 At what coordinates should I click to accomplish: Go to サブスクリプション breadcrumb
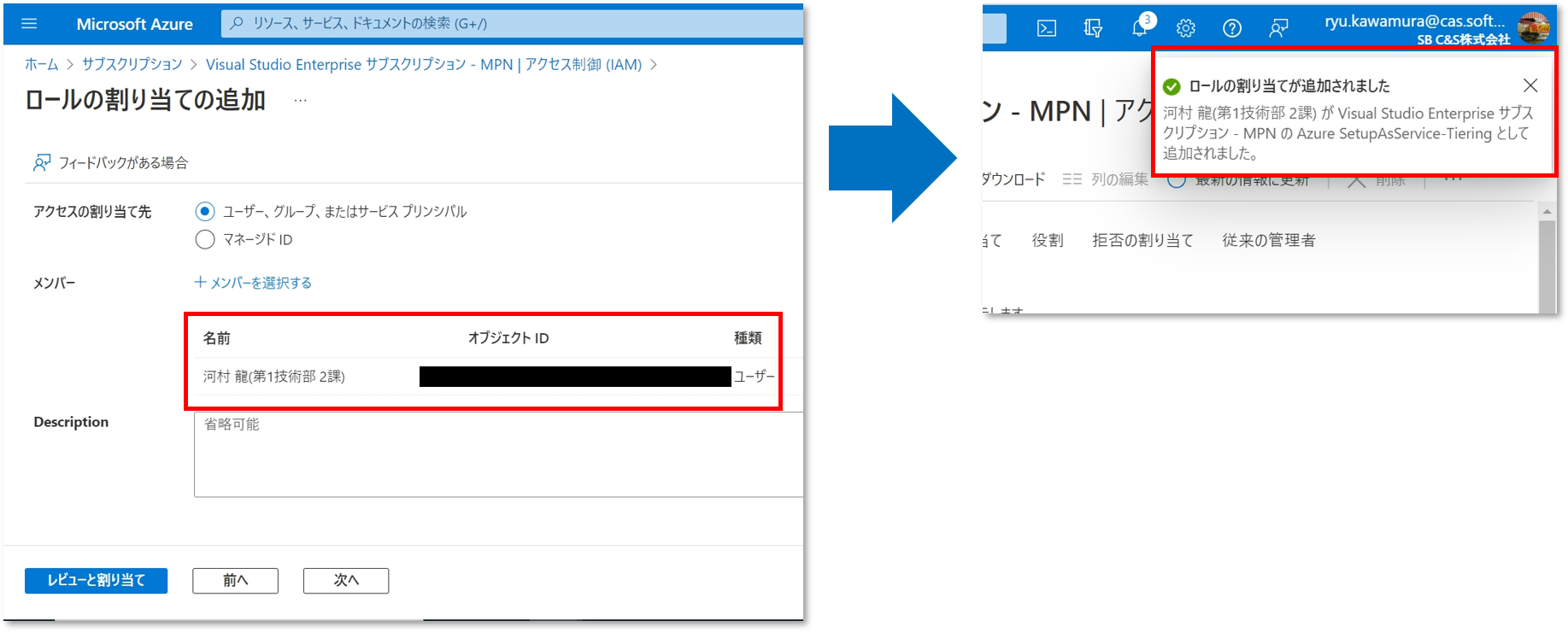[x=132, y=64]
